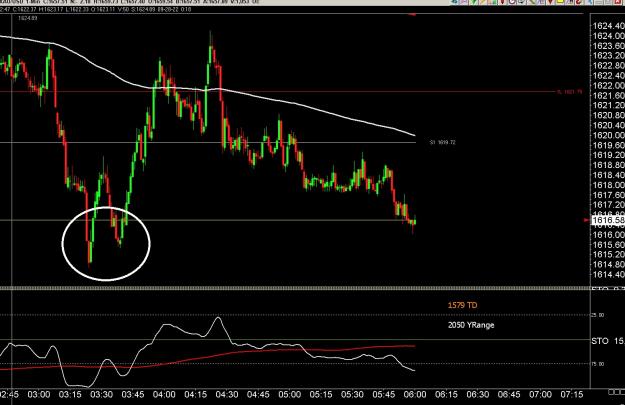Click the 05:00 time axis label
The image size is (625, 405).
pyautogui.click(x=290, y=395)
